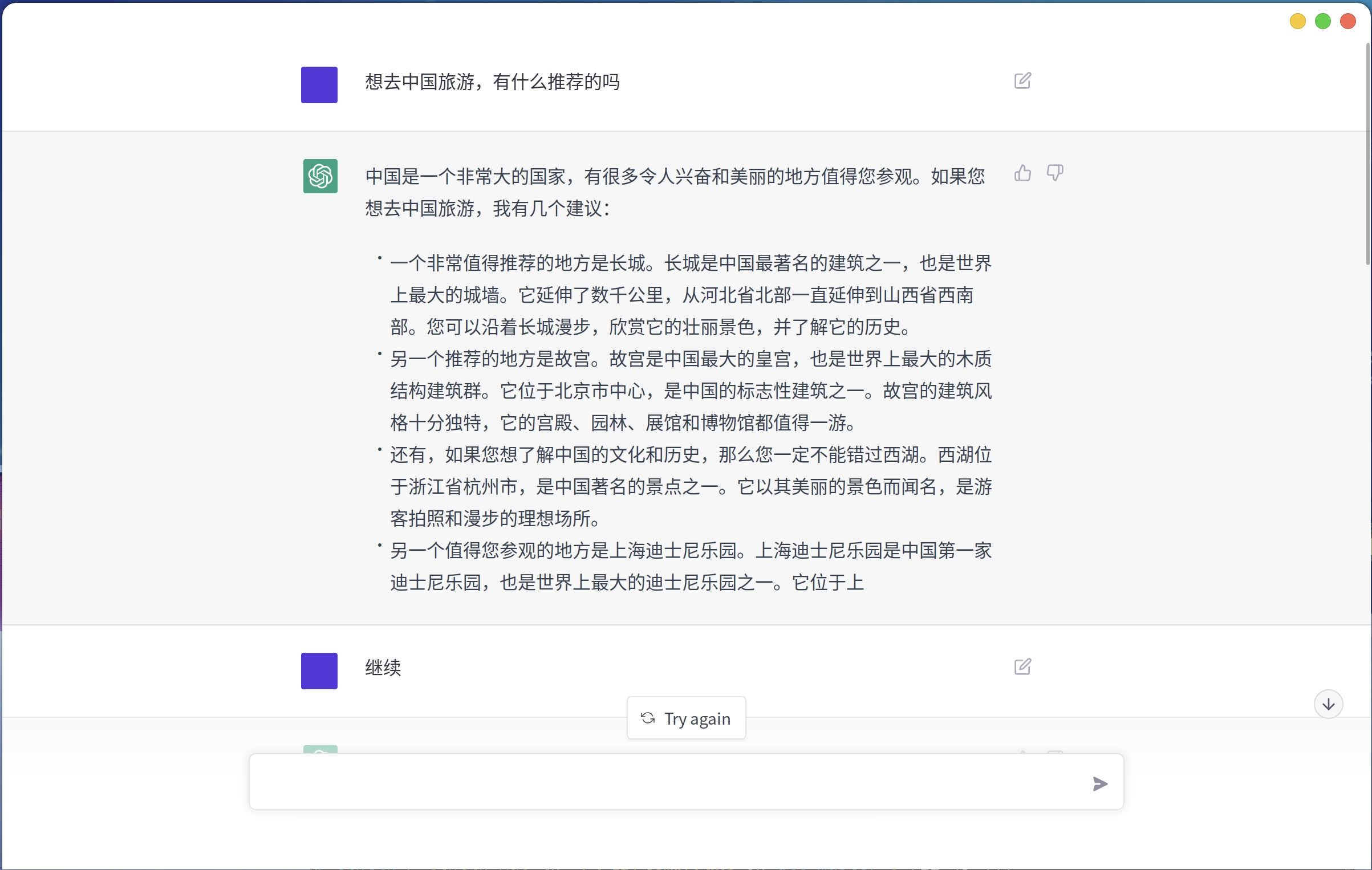Click the green ChatGPT logo avatar

pos(320,176)
